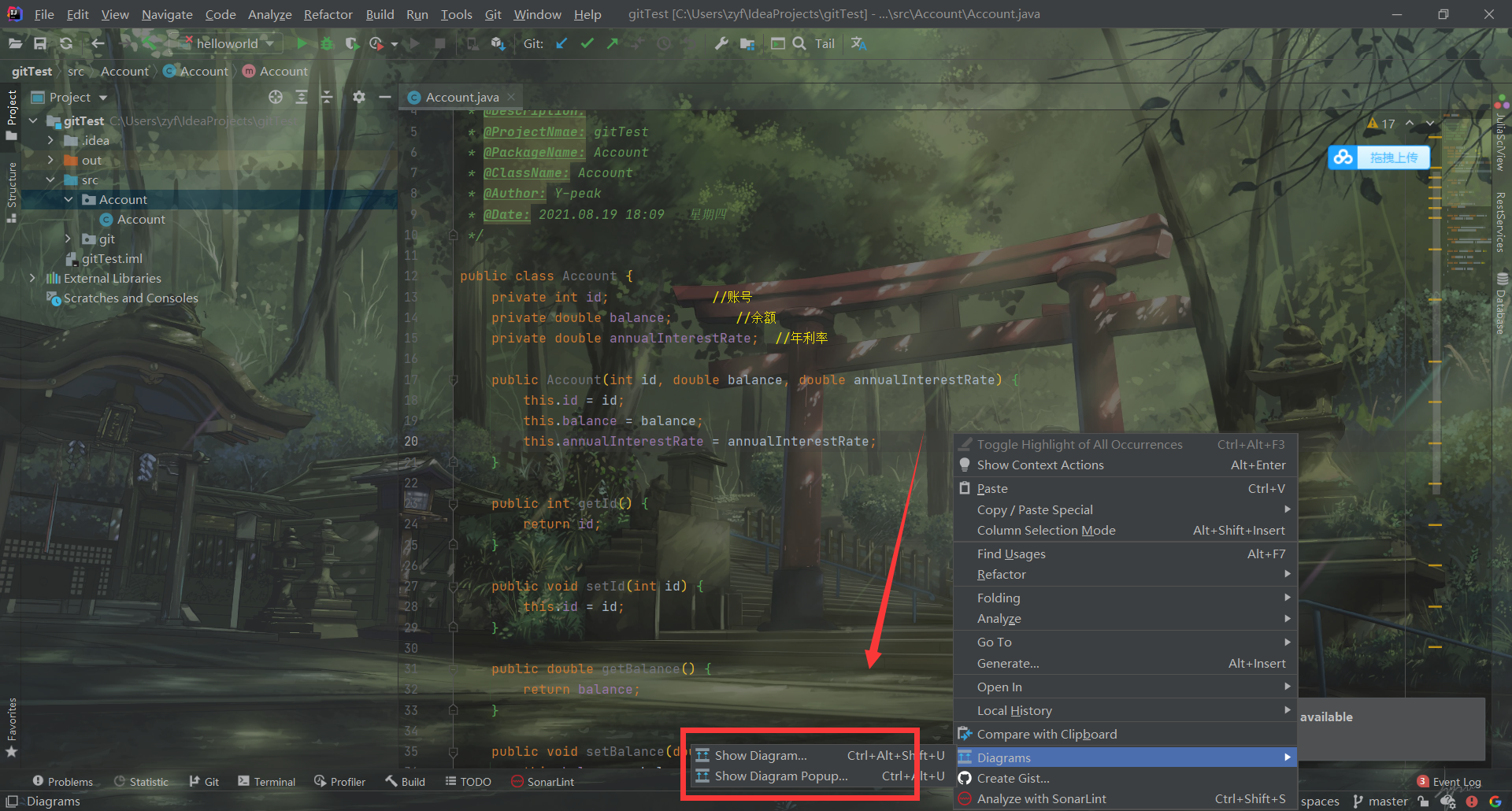Viewport: 1512px width, 811px height.
Task: Run helloworld with the green play icon
Action: (302, 43)
